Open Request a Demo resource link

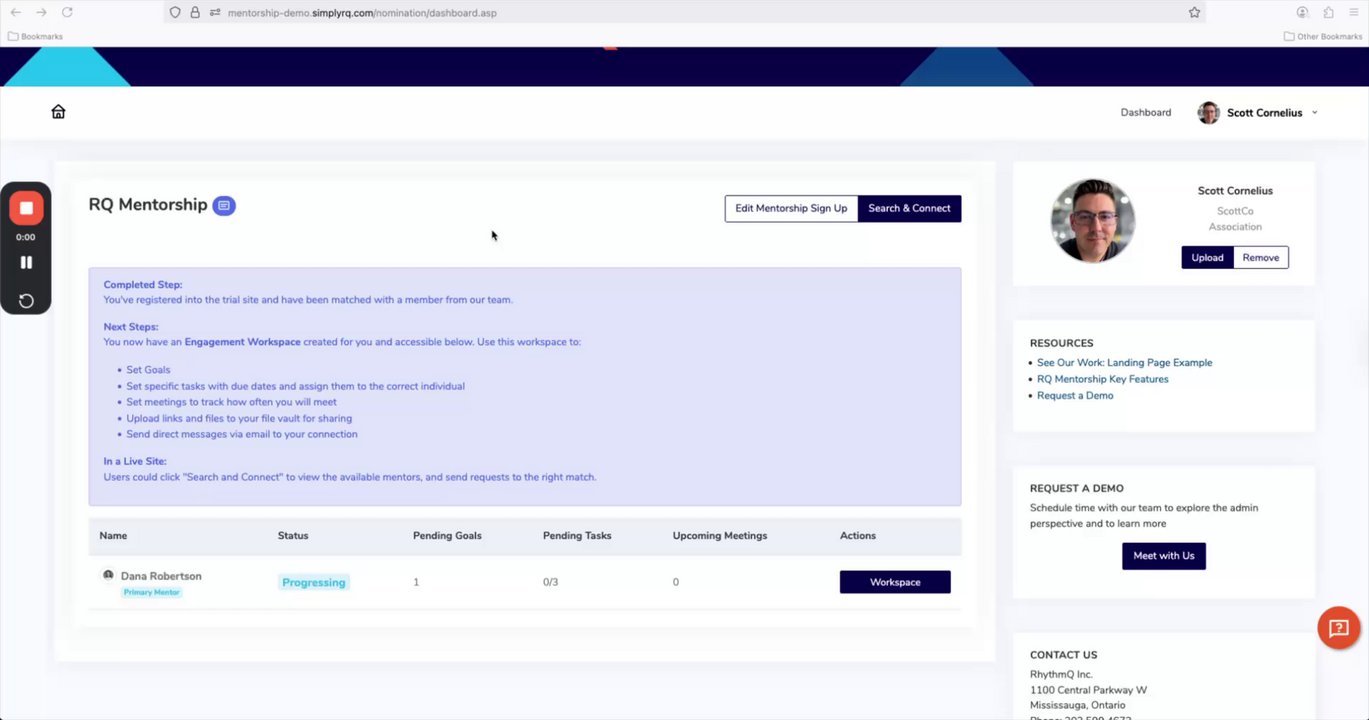coord(1075,395)
